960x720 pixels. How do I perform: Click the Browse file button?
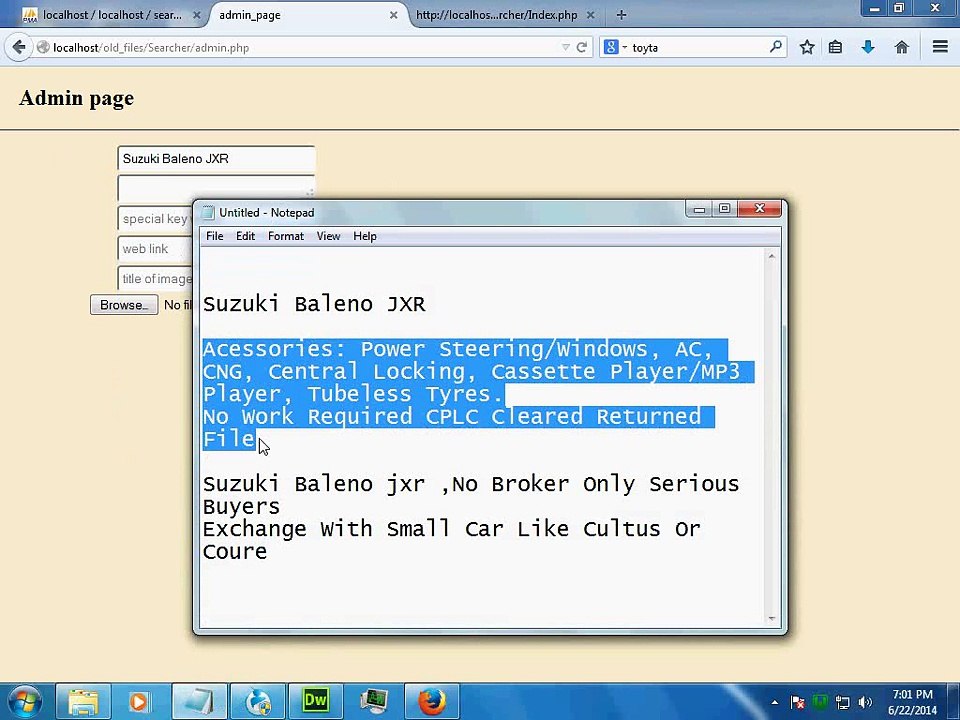click(x=124, y=305)
